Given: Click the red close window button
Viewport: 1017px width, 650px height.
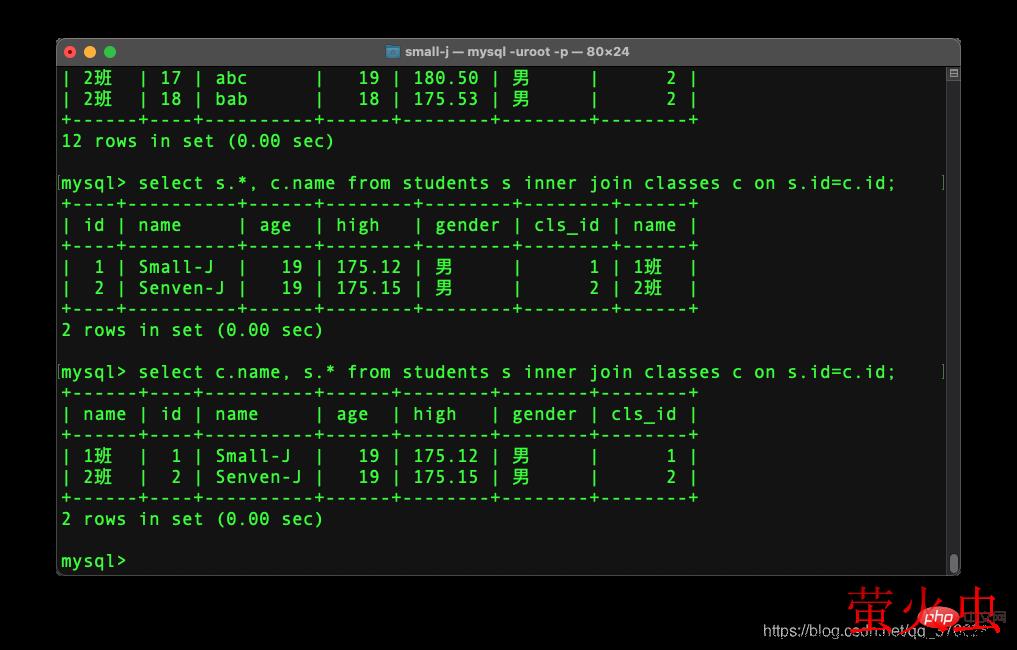Looking at the screenshot, I should click(70, 52).
